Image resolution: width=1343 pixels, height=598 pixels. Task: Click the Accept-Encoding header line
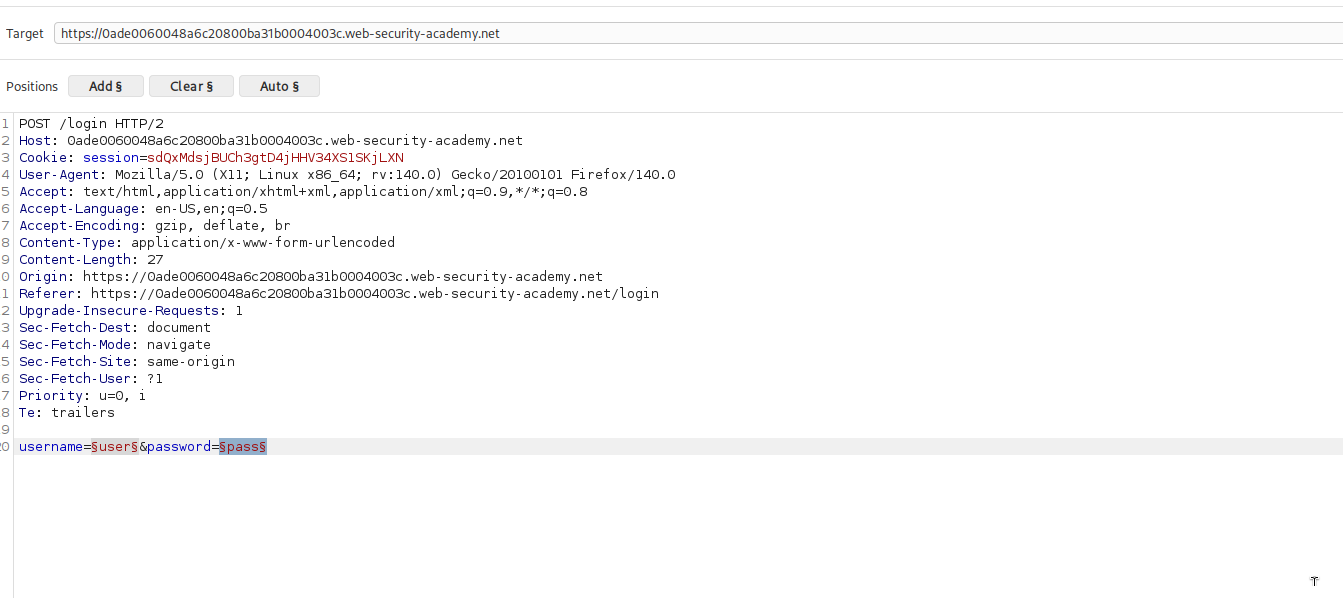click(x=155, y=226)
